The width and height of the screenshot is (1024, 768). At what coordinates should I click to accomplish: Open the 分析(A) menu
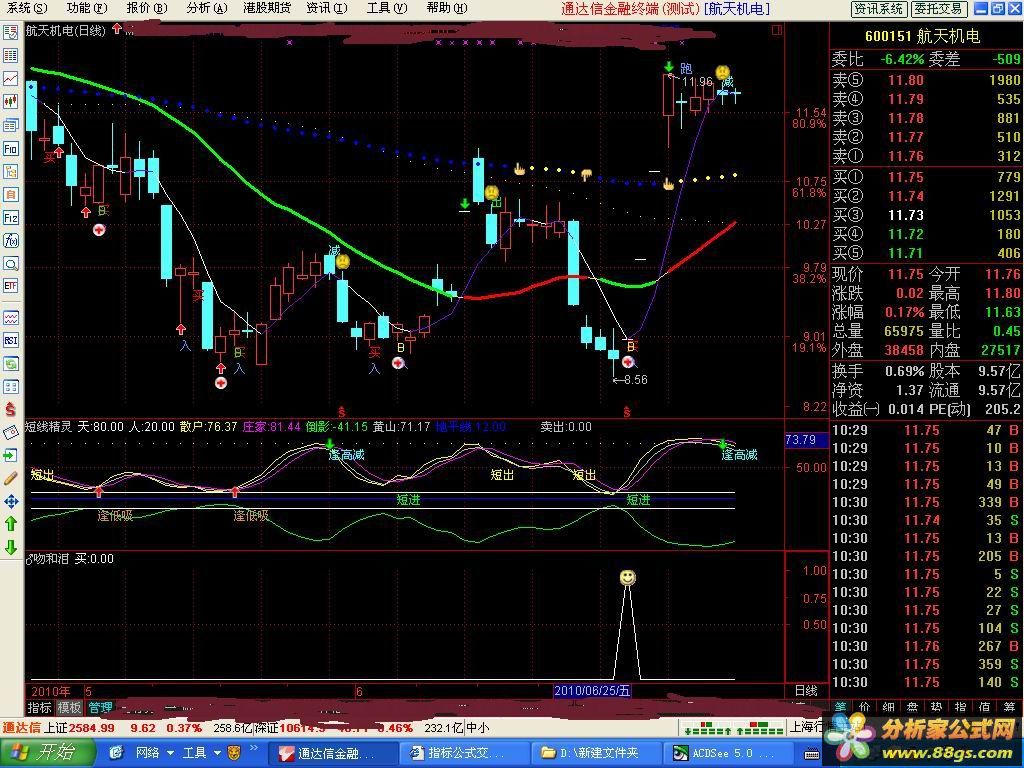pyautogui.click(x=206, y=8)
